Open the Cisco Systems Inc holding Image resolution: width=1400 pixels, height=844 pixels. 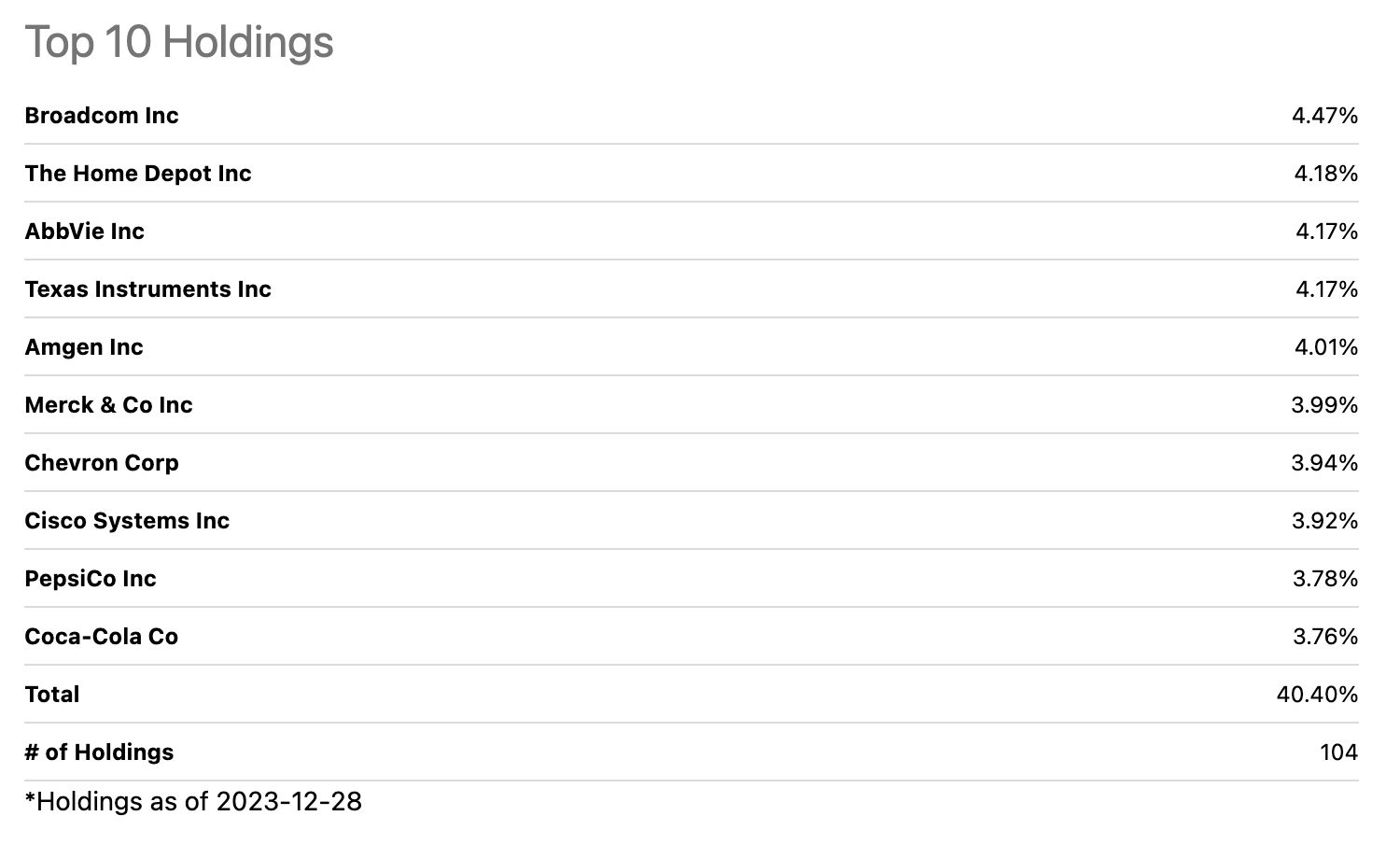127,521
